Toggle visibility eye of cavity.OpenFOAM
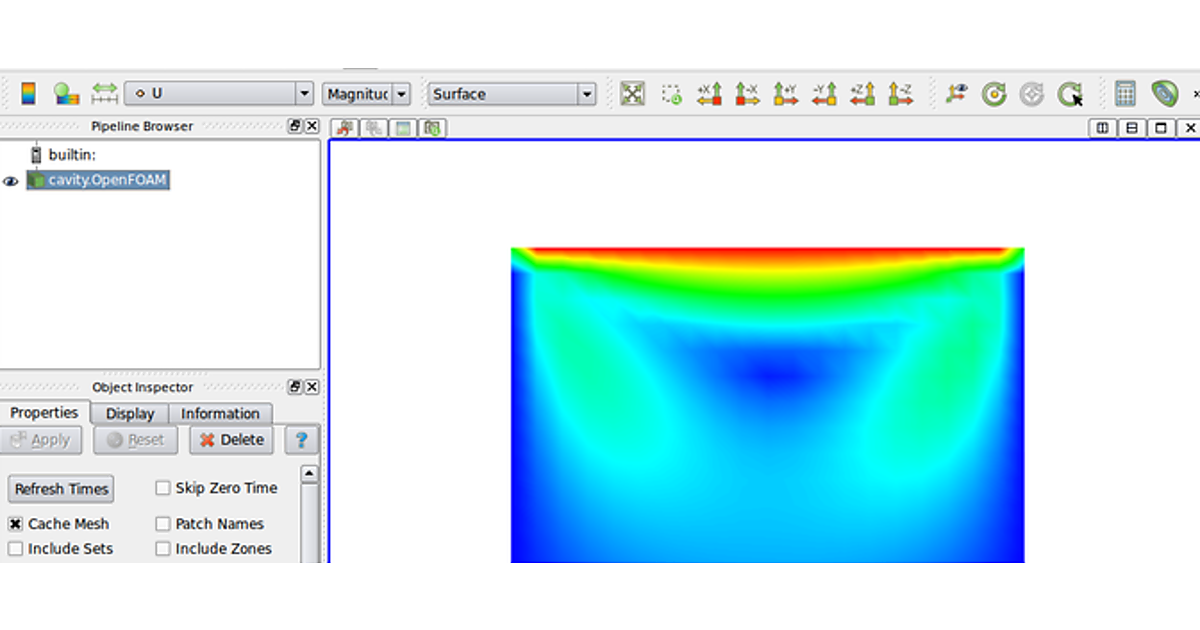Image resolution: width=1200 pixels, height=630 pixels. click(12, 181)
